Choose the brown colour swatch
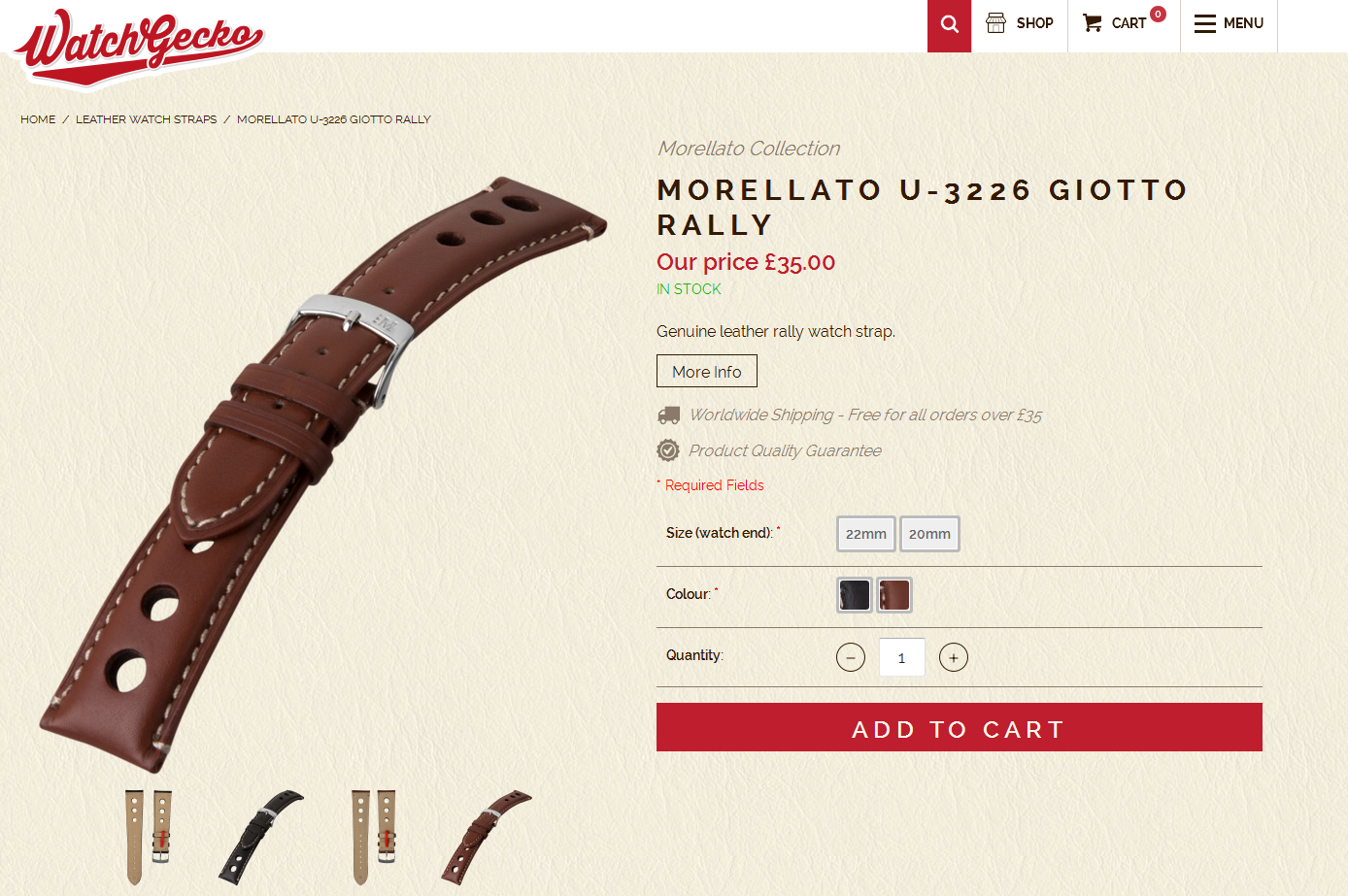 pyautogui.click(x=894, y=595)
